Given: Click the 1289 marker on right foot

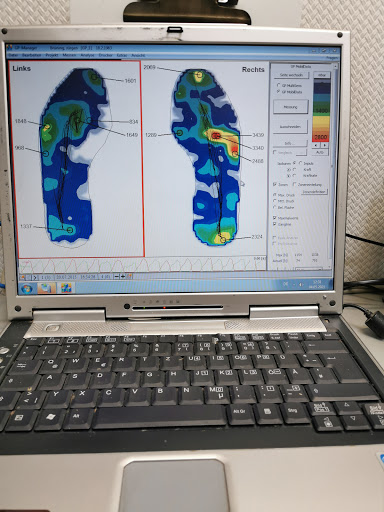Looking at the screenshot, I should 180,133.
